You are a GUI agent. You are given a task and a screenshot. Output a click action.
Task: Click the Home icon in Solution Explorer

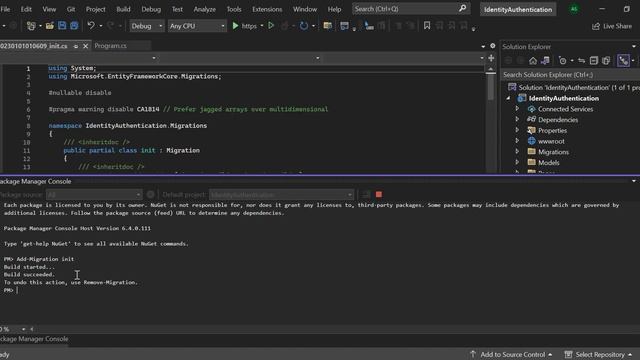point(533,61)
